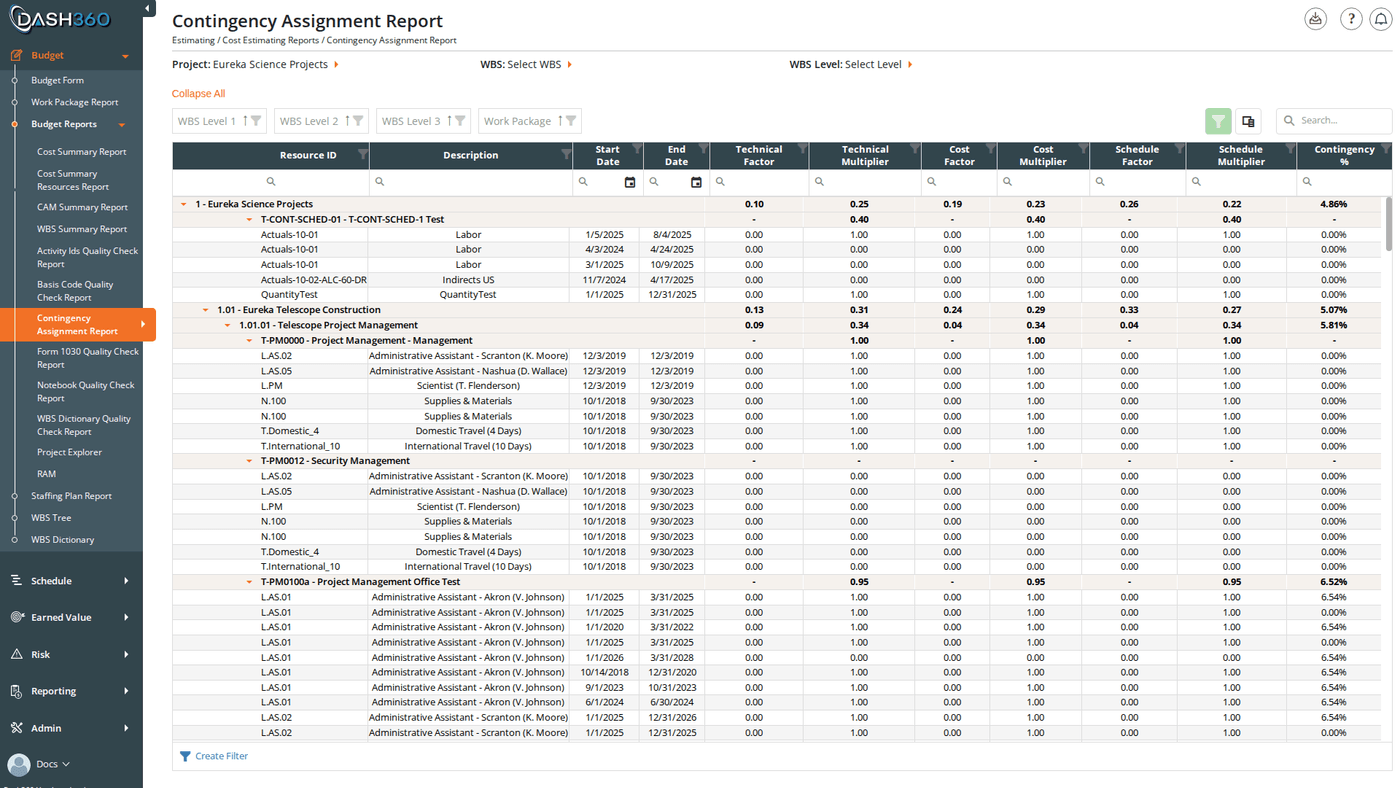Expand the Reporting menu

(126, 691)
